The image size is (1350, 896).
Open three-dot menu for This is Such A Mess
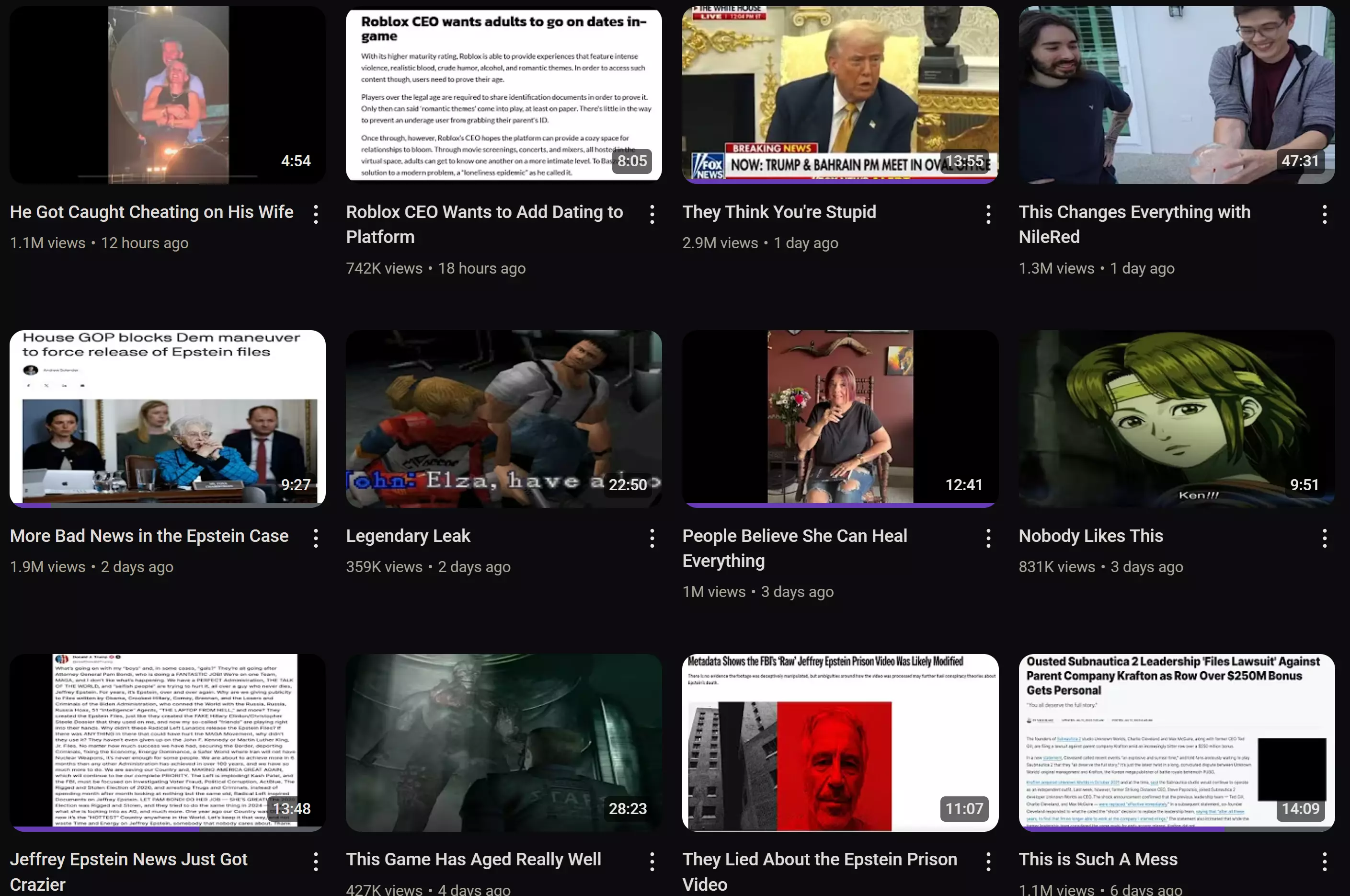coord(1324,862)
